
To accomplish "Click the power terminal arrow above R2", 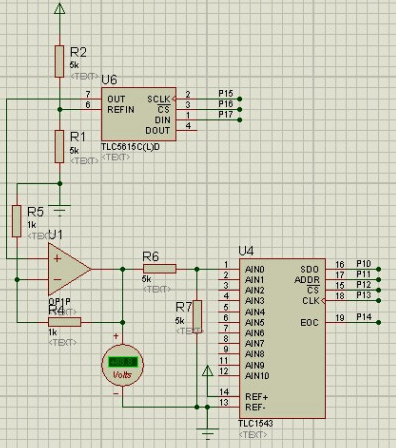I will pyautogui.click(x=59, y=8).
